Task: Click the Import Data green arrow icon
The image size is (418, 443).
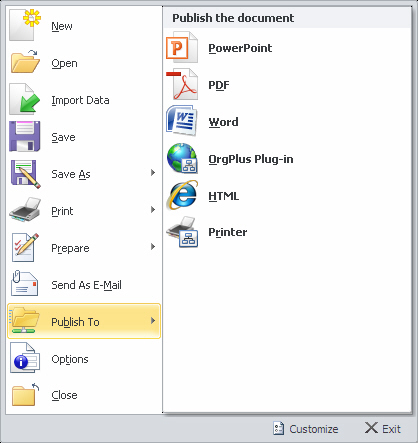Action: (25, 99)
